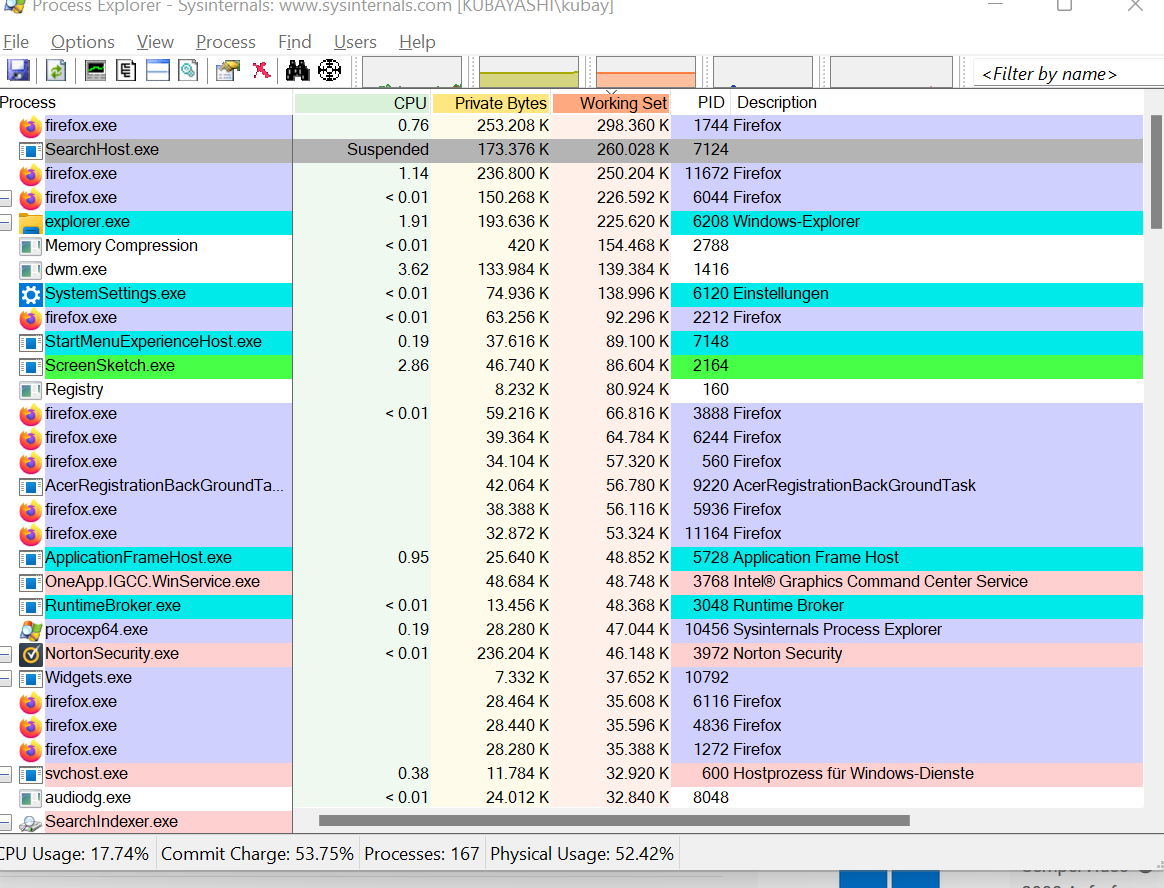1164x888 pixels.
Task: Click 'Commit Charge: 53.75%' in status bar
Action: pyautogui.click(x=257, y=854)
